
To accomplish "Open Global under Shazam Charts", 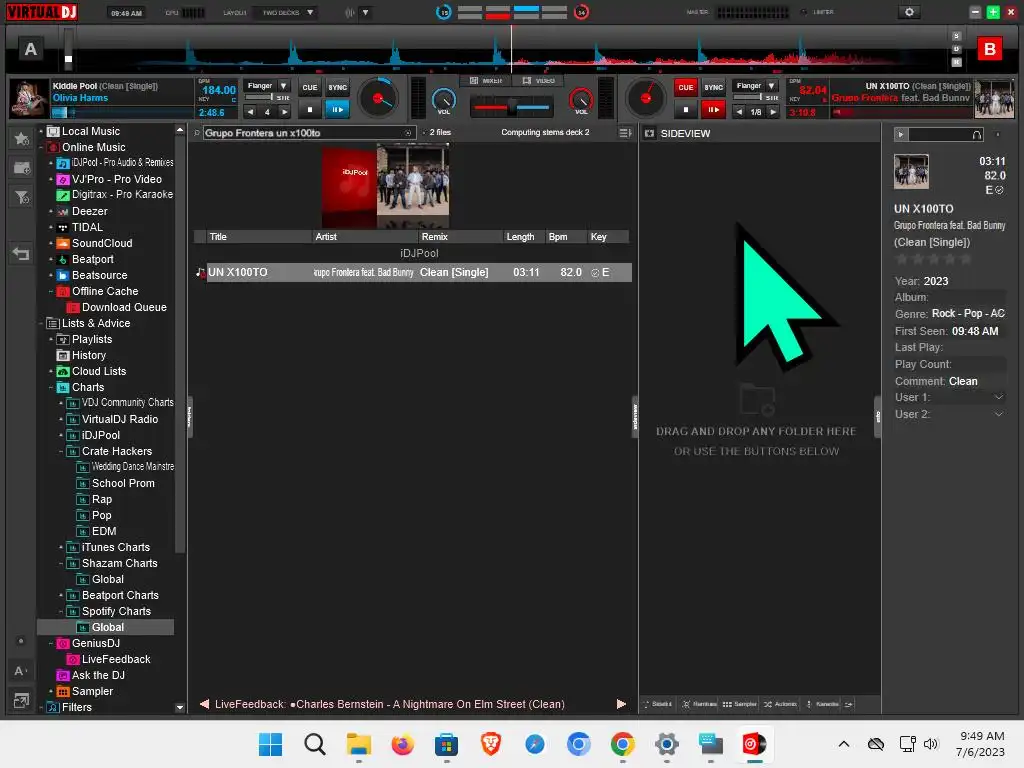I will pos(108,579).
